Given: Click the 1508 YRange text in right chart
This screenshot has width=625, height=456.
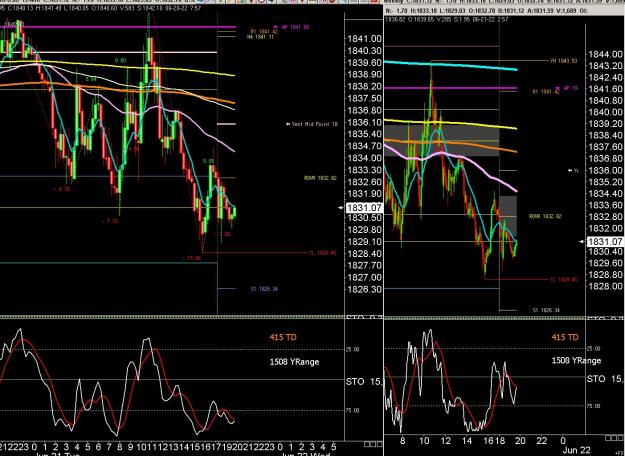Looking at the screenshot, I should pos(576,361).
